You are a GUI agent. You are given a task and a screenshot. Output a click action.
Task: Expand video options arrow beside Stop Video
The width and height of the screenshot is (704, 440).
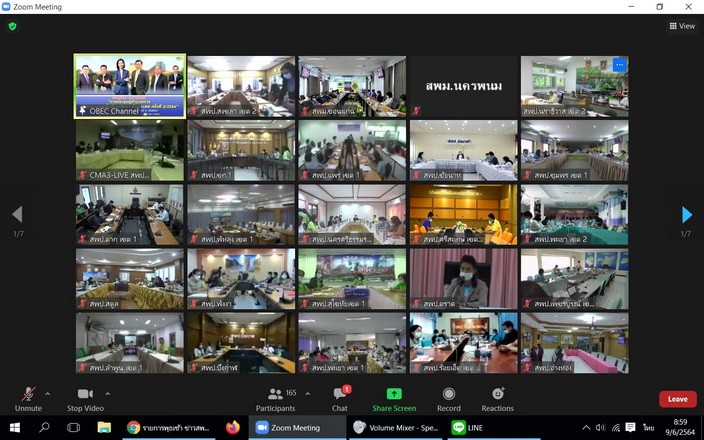[x=108, y=393]
